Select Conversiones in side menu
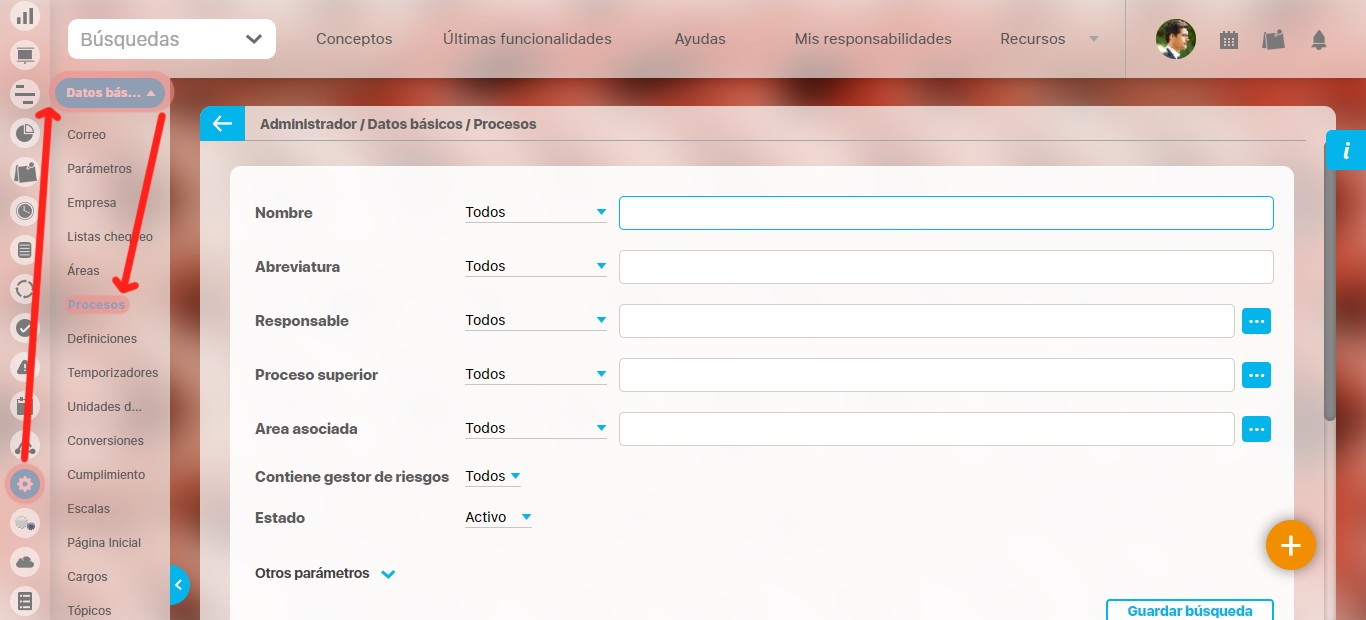The image size is (1366, 620). tap(105, 441)
